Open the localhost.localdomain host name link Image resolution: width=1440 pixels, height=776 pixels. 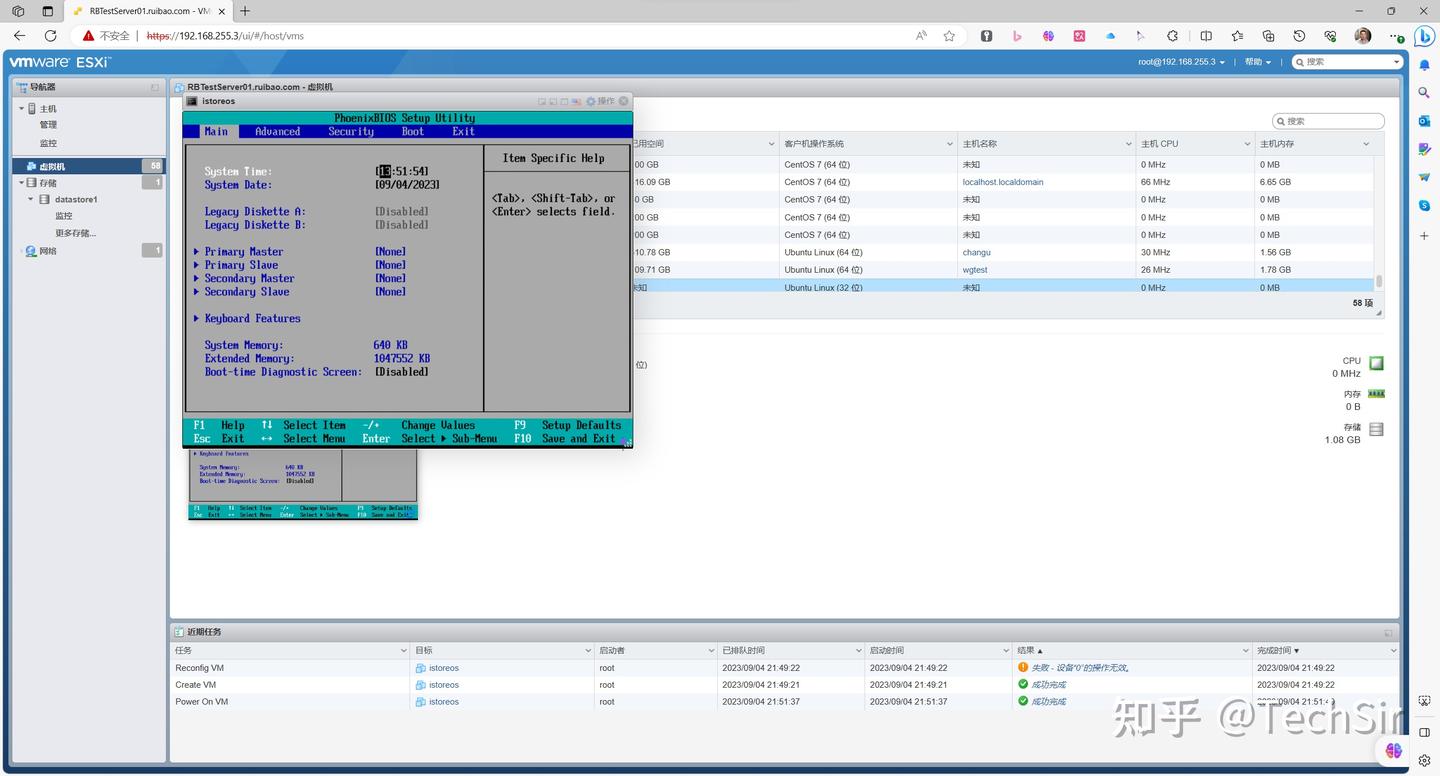pos(1002,182)
